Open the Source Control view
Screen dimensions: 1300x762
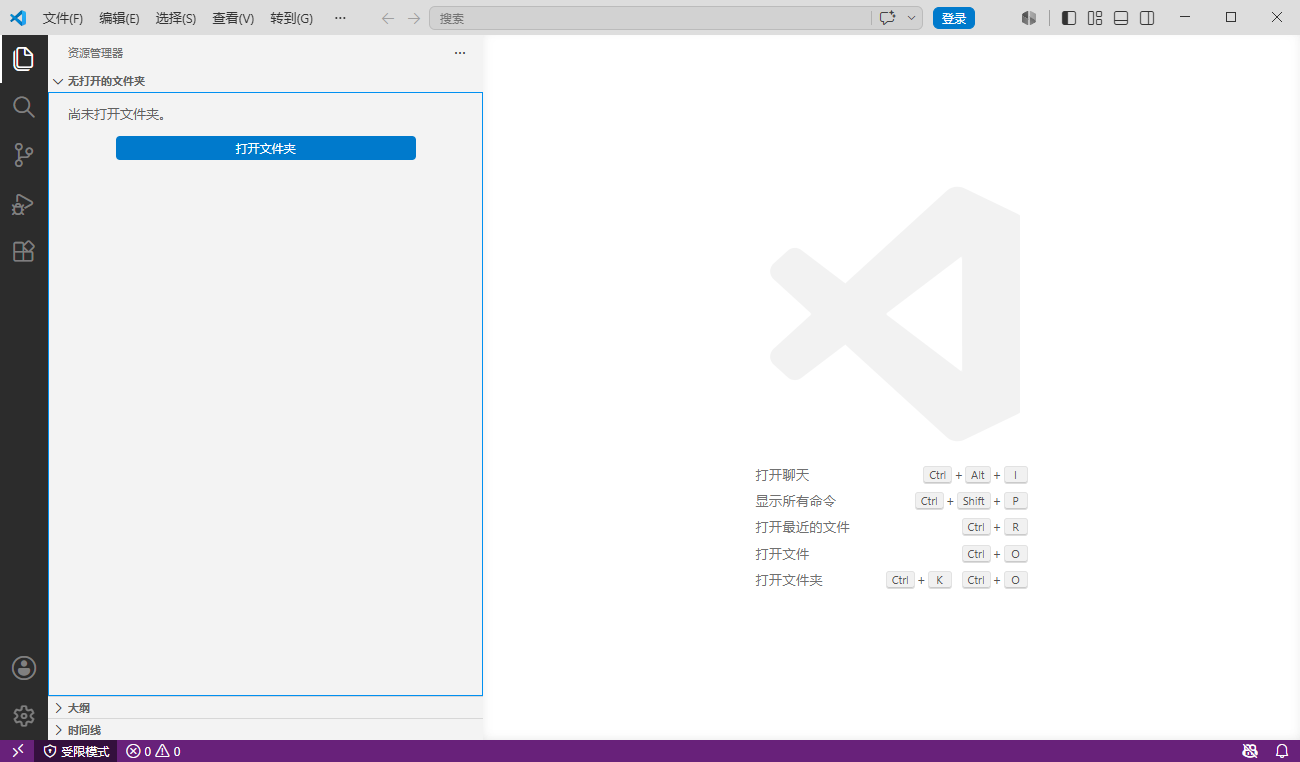pyautogui.click(x=23, y=155)
